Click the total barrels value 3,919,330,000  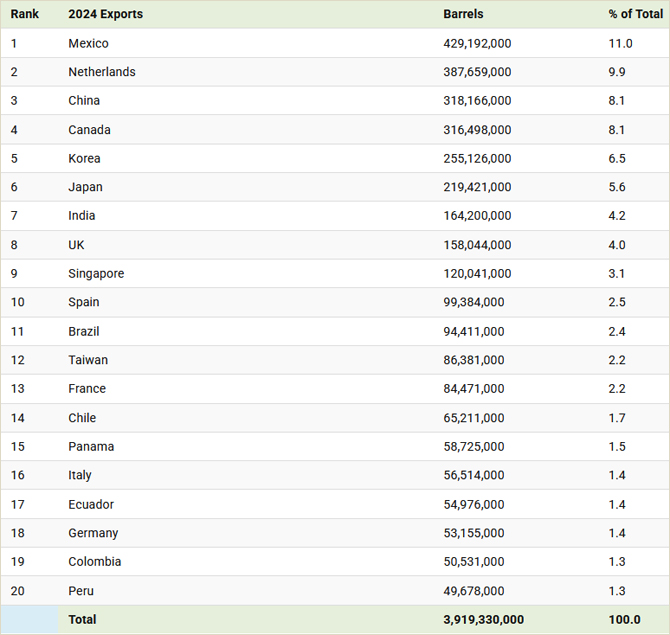pyautogui.click(x=483, y=619)
